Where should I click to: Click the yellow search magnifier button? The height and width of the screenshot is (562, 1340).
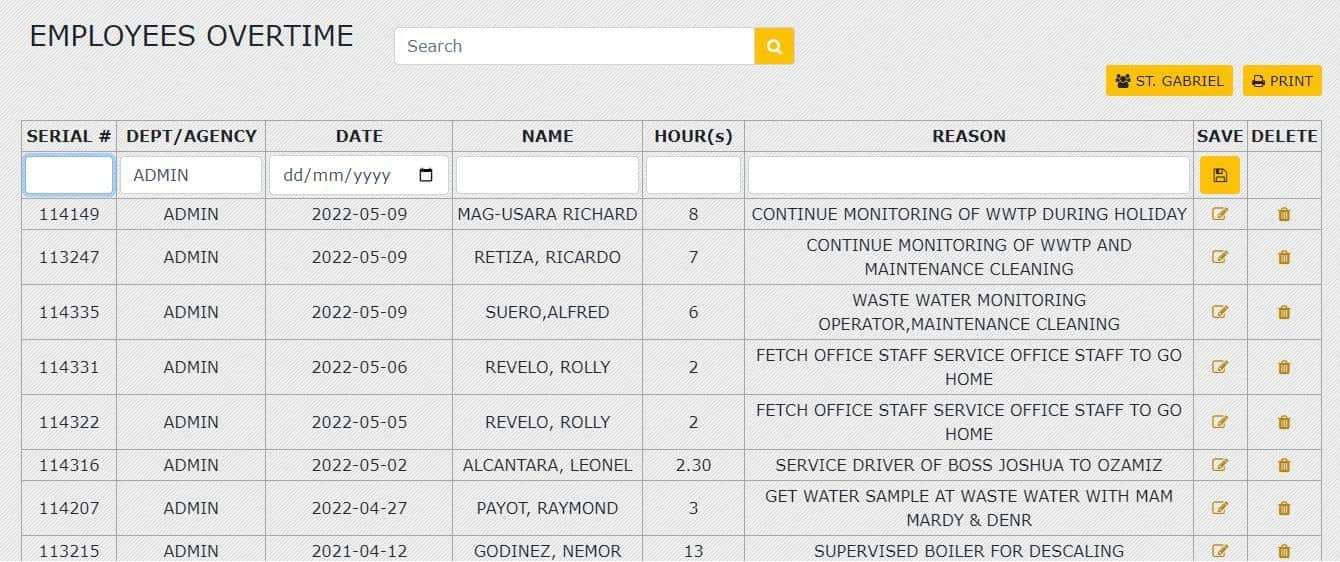click(774, 46)
